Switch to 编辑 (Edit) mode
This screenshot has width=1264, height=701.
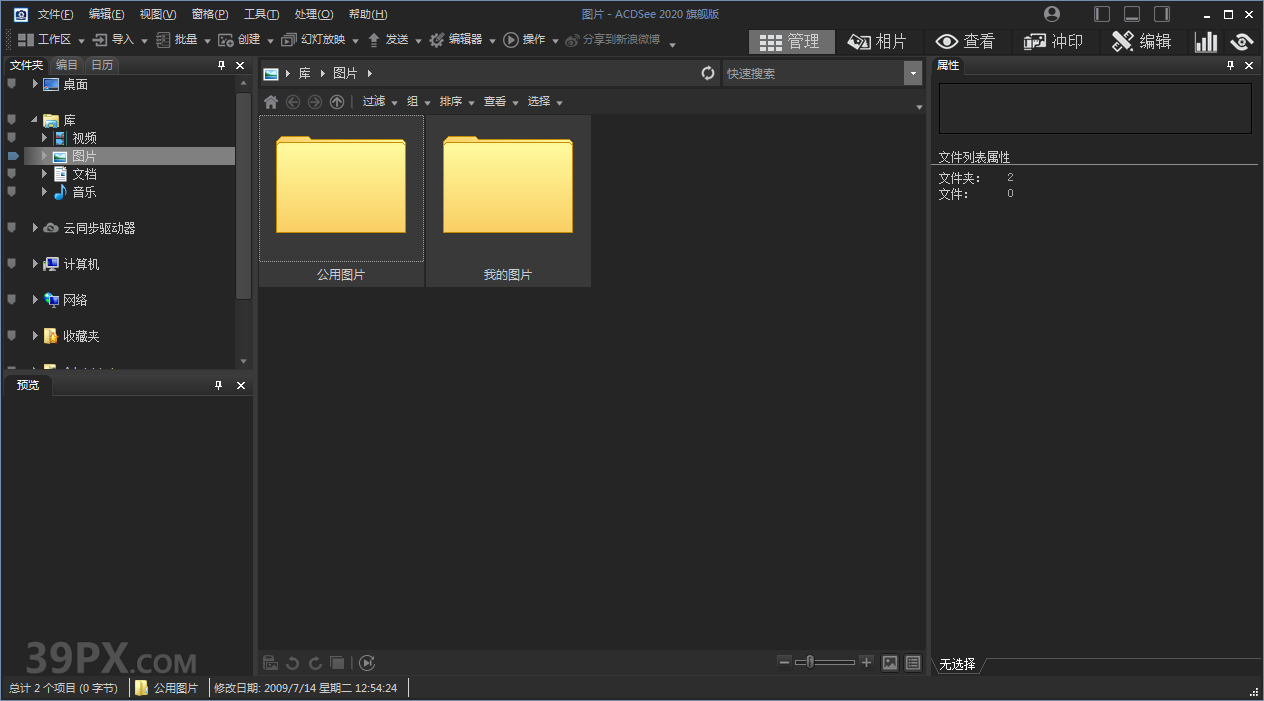tap(1141, 41)
